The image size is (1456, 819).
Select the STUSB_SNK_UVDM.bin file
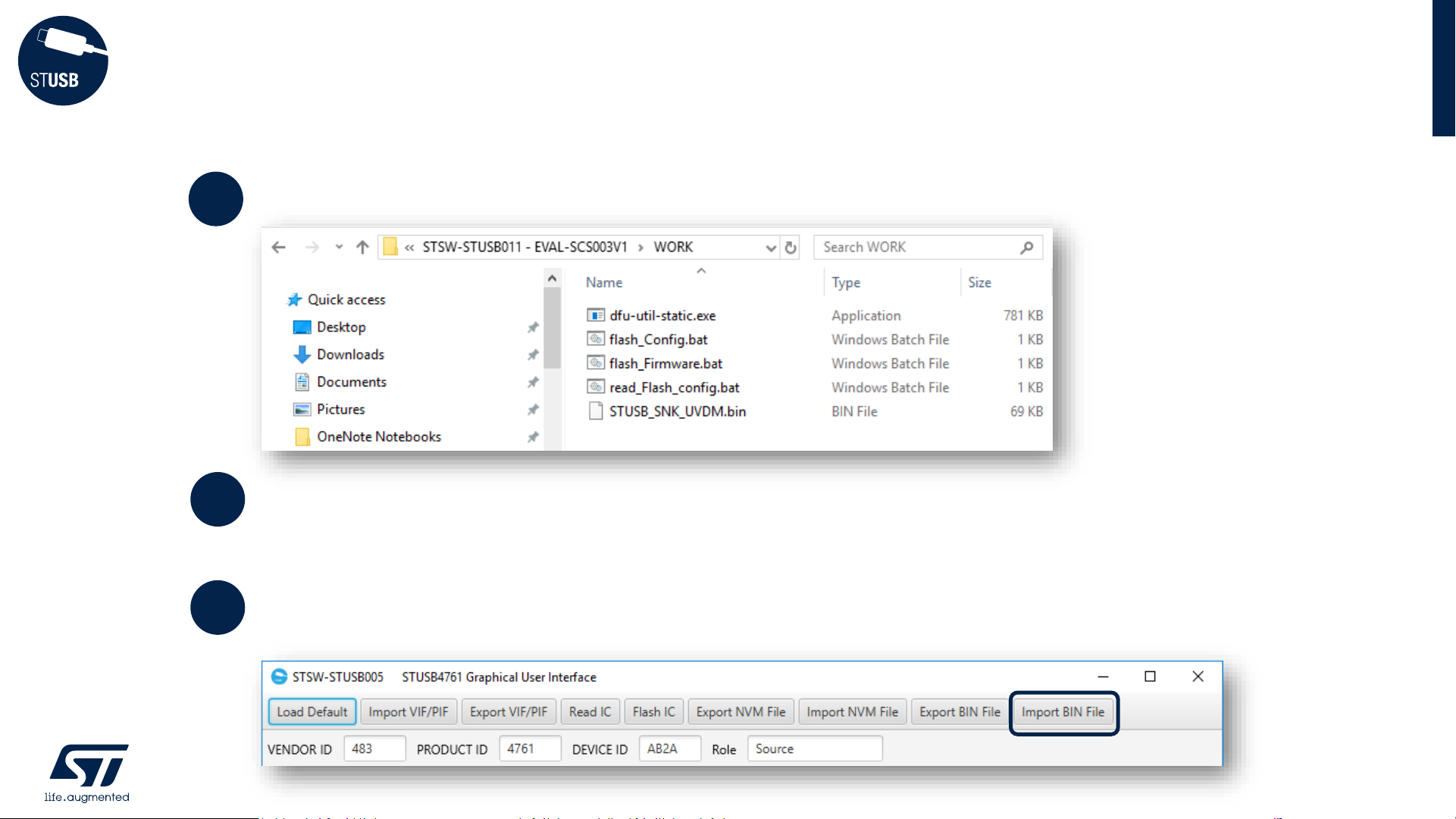click(678, 411)
